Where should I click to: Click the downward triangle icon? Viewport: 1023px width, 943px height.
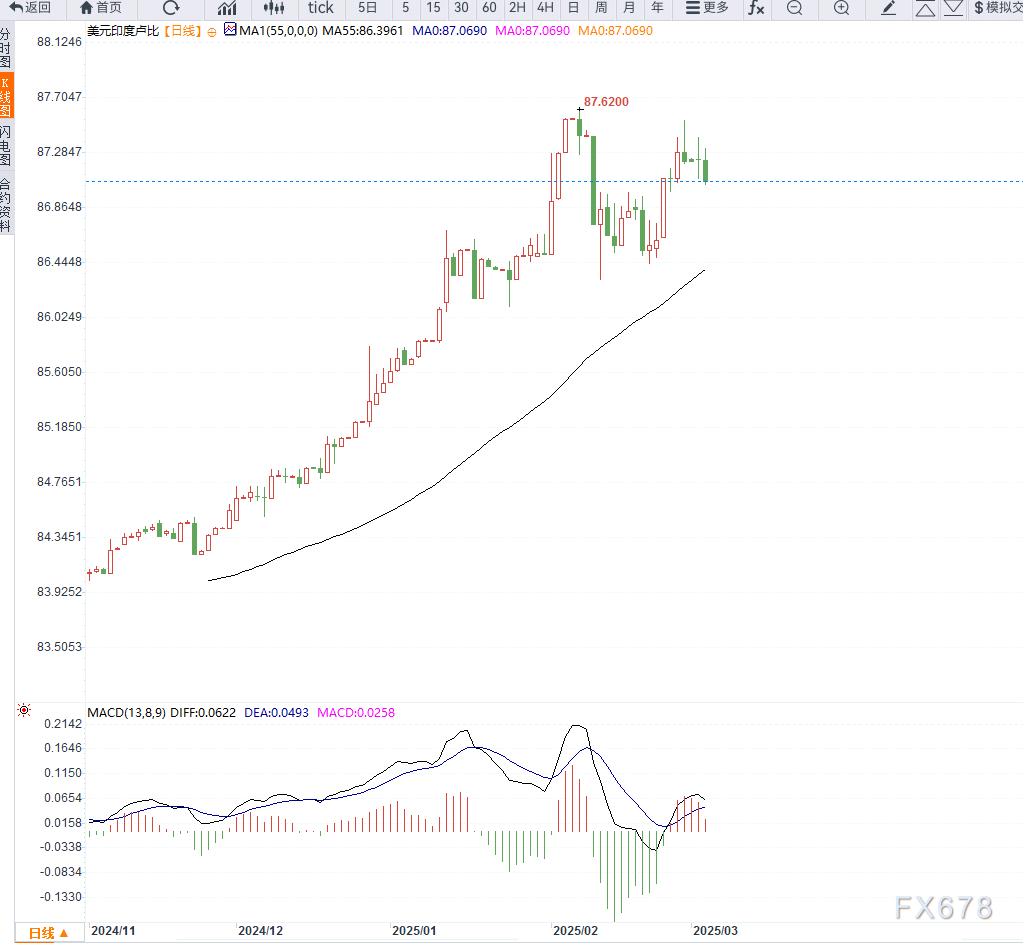coord(953,8)
